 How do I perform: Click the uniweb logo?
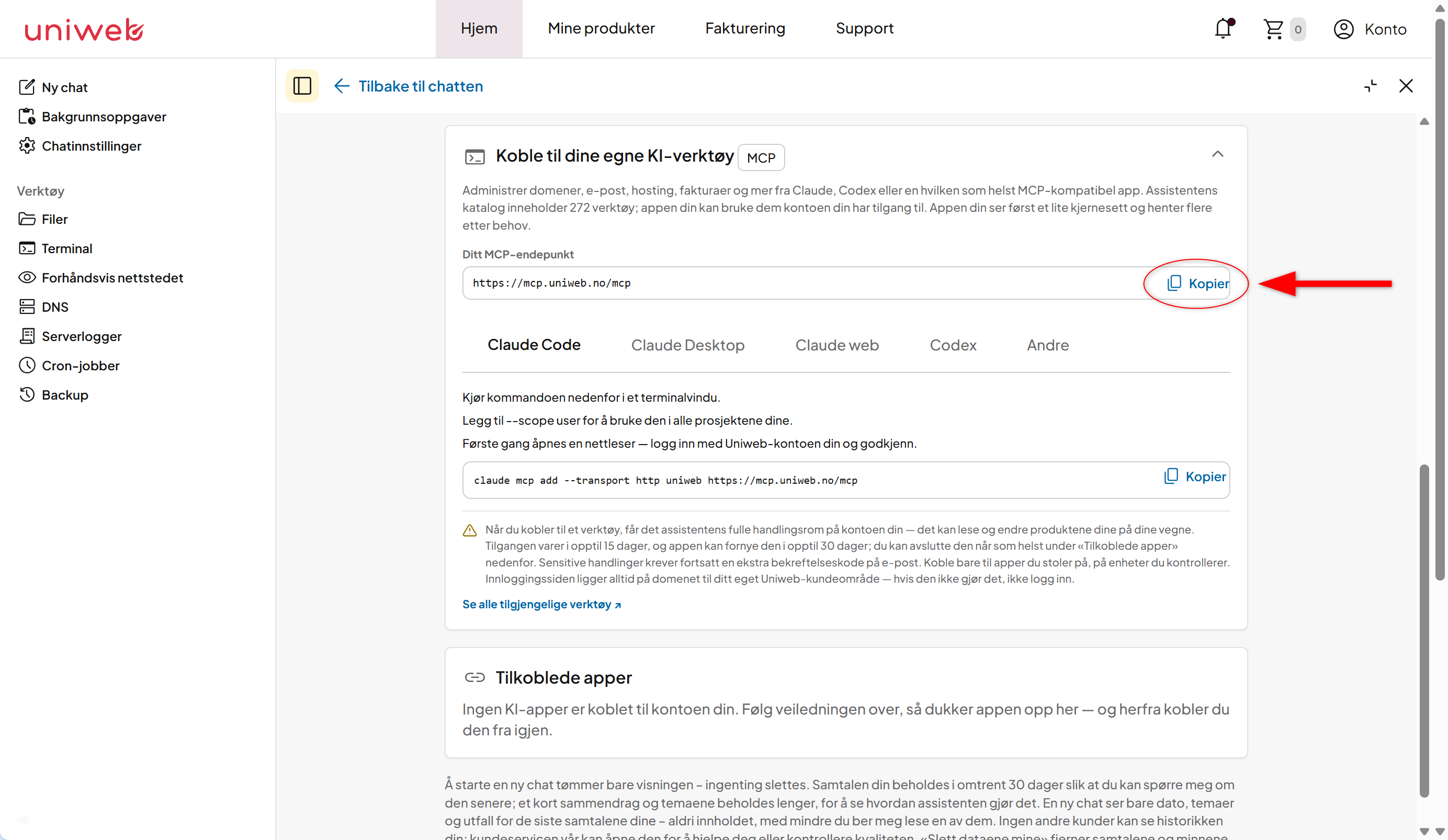point(84,29)
